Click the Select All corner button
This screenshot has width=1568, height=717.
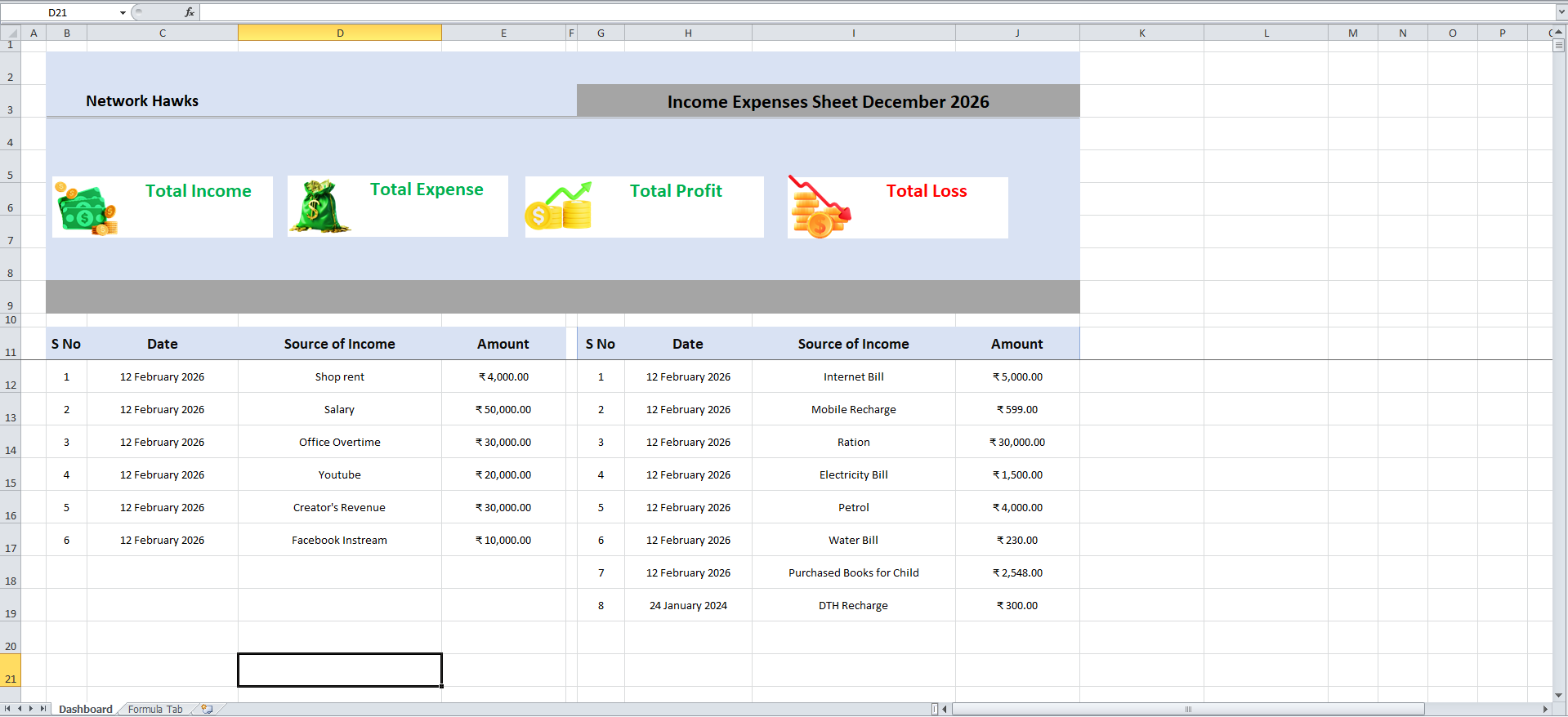pyautogui.click(x=11, y=33)
